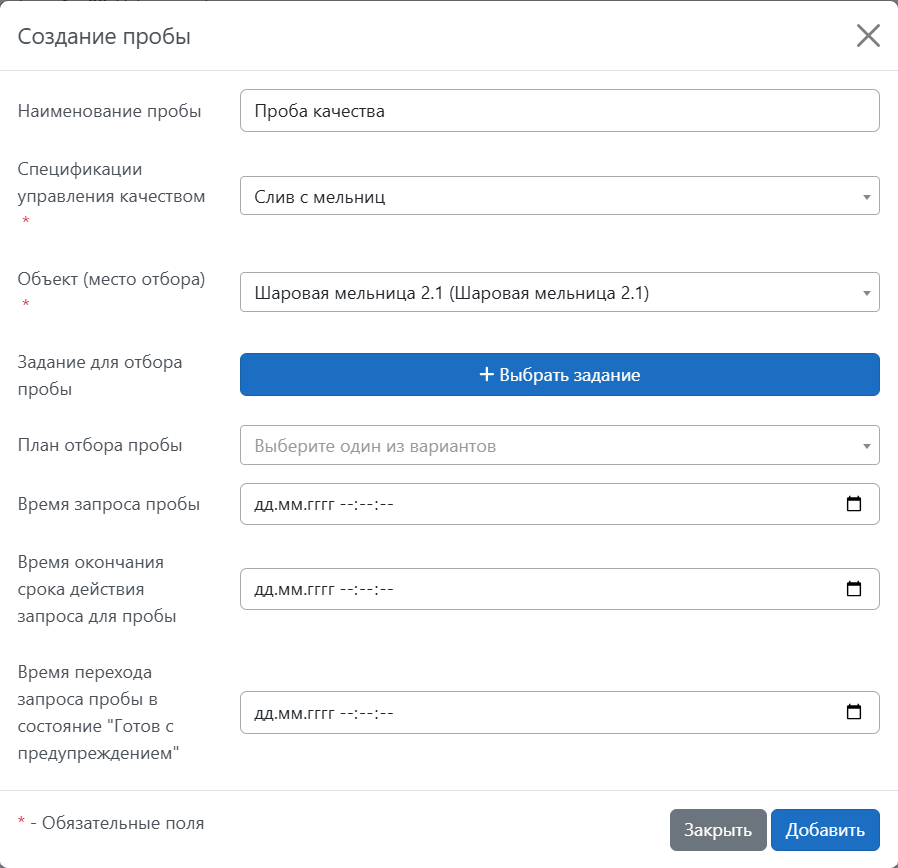The width and height of the screenshot is (898, 868).
Task: Open calendar for "Готов с предупреждением" time field
Action: pos(854,713)
